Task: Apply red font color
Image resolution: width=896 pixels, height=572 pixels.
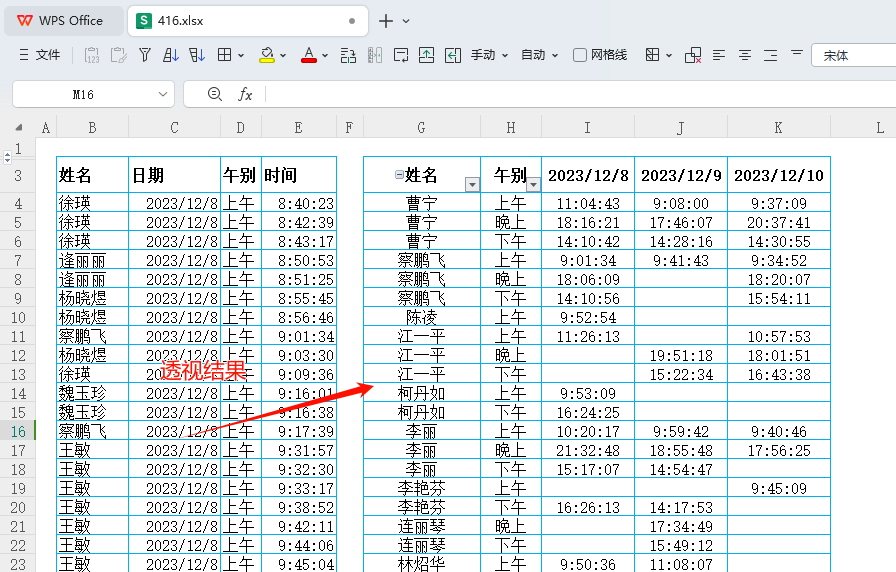Action: (309, 55)
